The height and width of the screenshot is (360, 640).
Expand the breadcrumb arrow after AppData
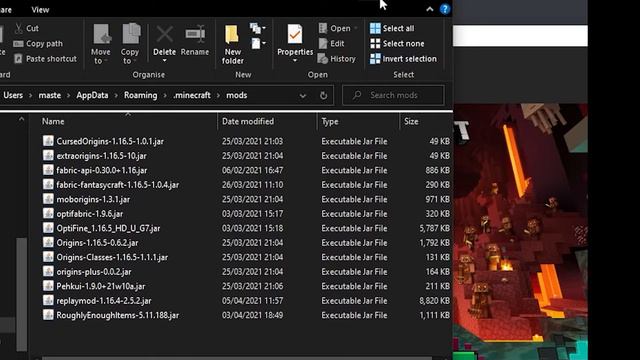coord(116,96)
